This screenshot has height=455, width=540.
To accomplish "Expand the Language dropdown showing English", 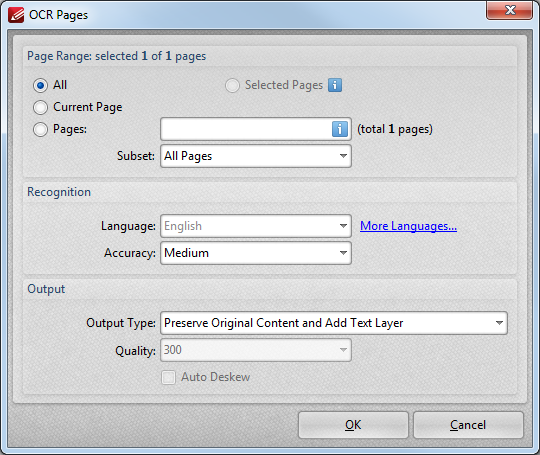I will [x=256, y=226].
